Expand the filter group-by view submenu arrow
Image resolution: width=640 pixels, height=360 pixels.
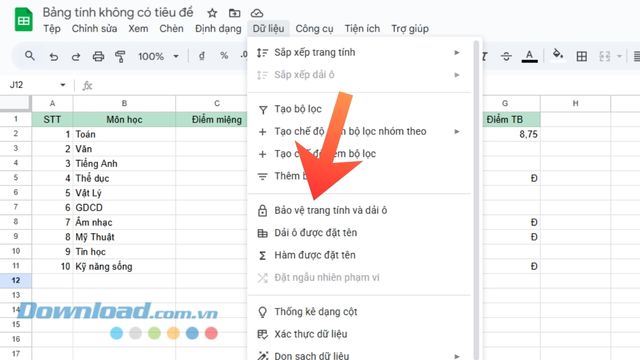pos(457,131)
